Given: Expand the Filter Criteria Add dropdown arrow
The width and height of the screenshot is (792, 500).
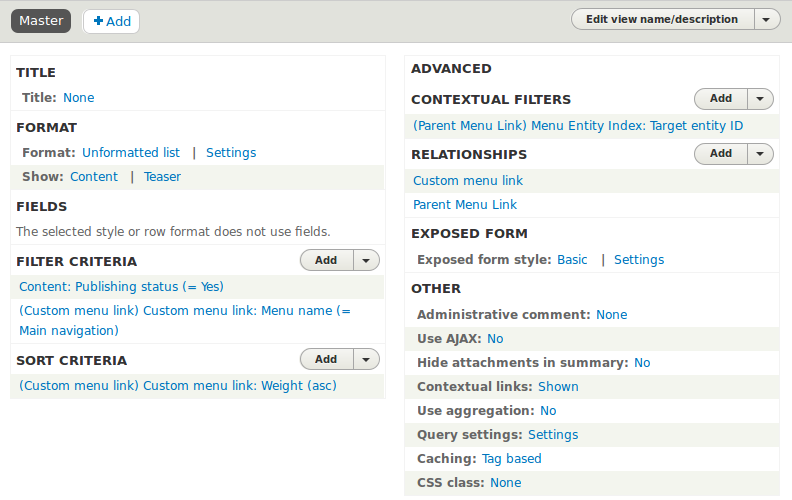Looking at the screenshot, I should coord(366,260).
